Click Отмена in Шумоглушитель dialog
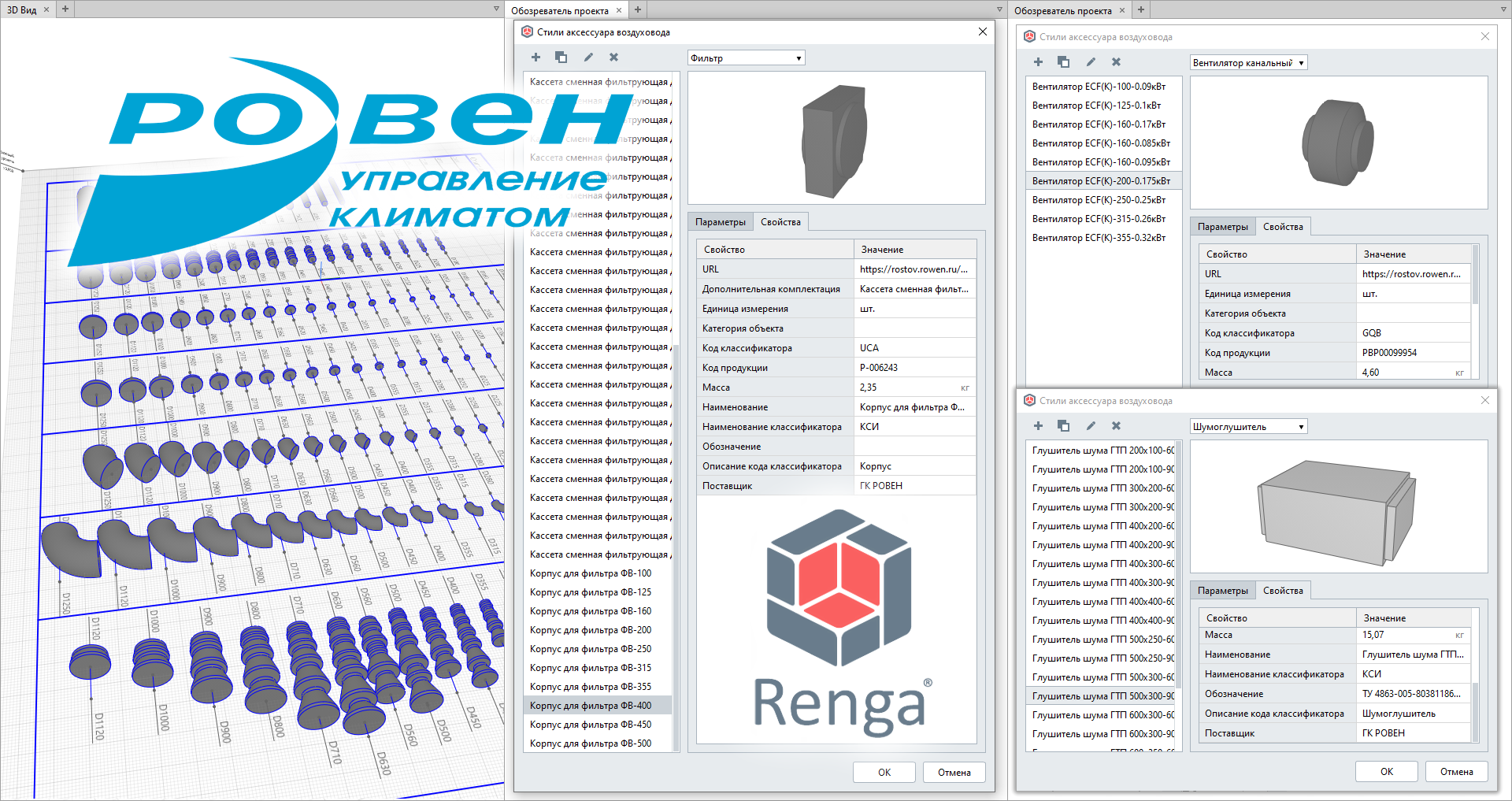The image size is (1512, 801). [x=1456, y=771]
